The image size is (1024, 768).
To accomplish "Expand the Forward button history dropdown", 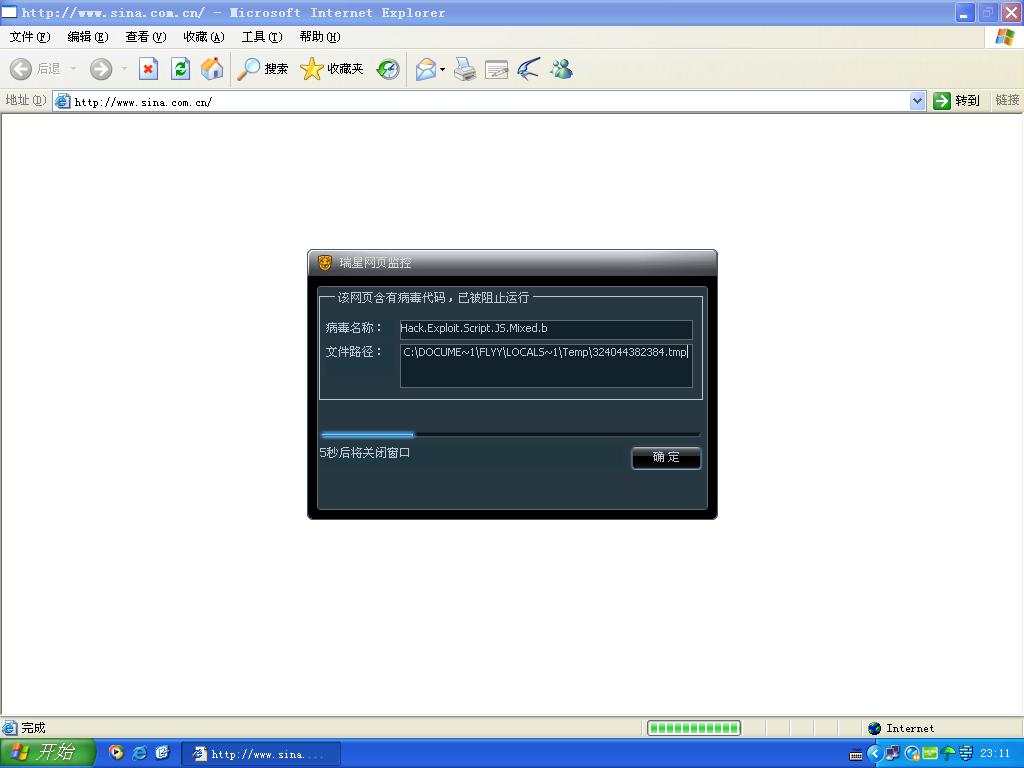I will 124,69.
